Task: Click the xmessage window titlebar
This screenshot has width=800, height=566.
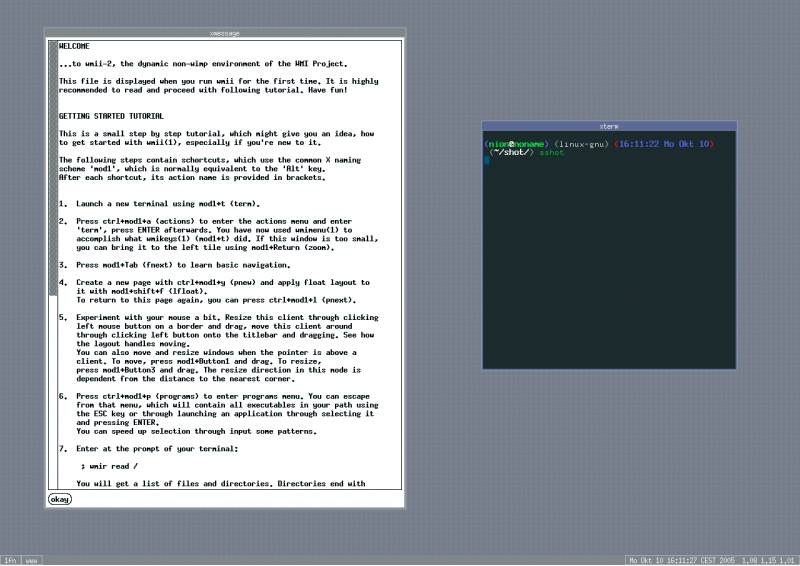Action: [x=225, y=33]
